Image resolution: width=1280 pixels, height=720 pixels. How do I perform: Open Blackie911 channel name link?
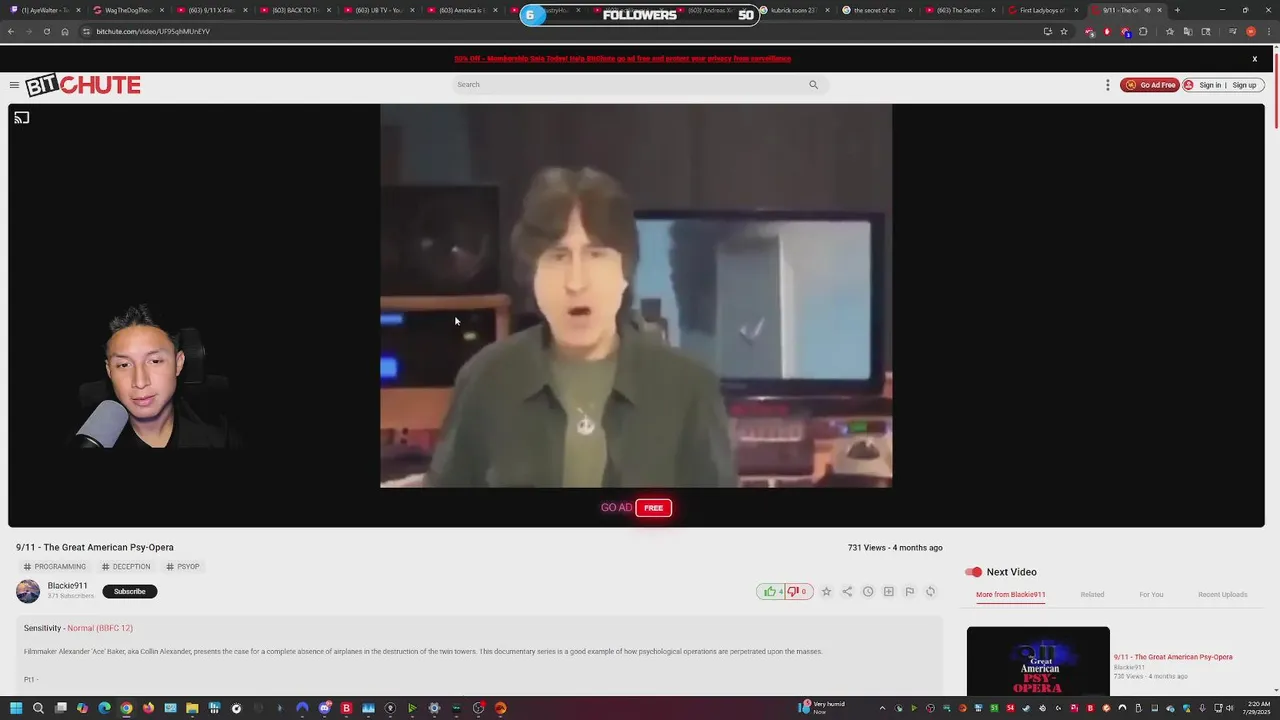click(x=67, y=586)
